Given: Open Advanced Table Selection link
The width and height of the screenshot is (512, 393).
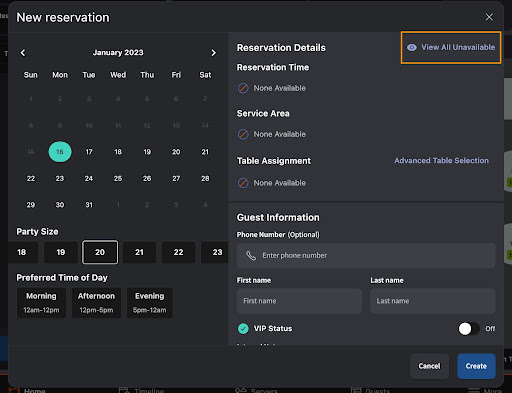Looking at the screenshot, I should tap(442, 161).
